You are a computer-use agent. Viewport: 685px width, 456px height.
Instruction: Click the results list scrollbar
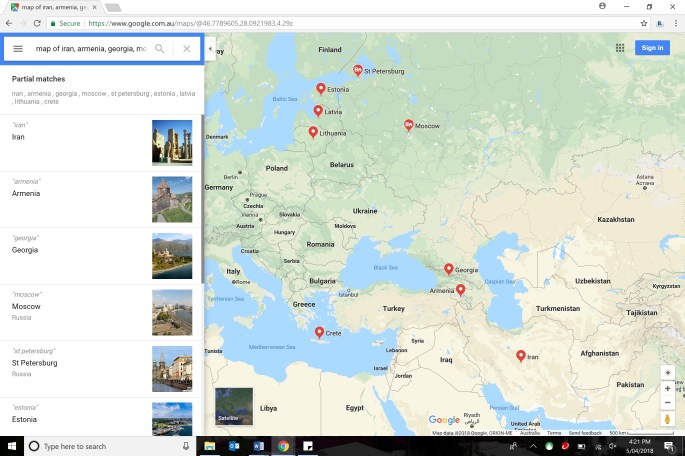[x=202, y=199]
